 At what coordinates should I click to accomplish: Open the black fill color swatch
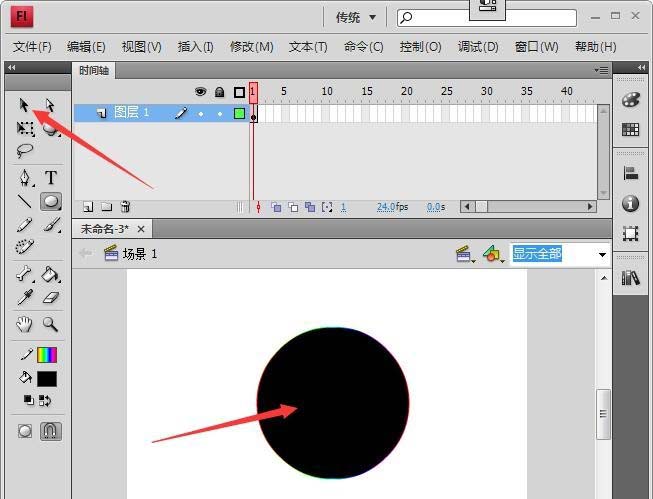click(x=47, y=379)
